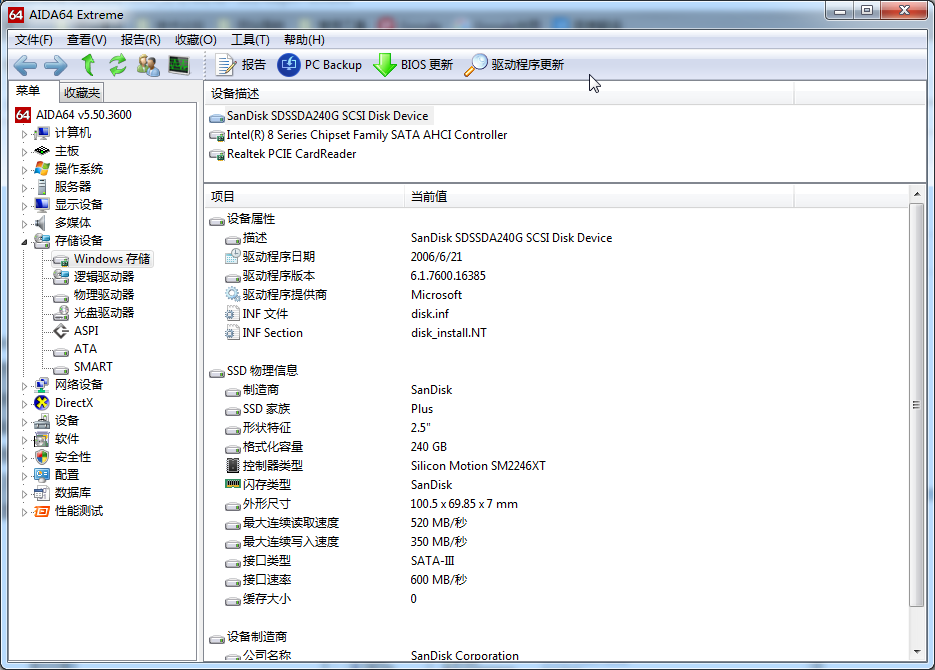
Task: Select 物理驱动器 in tree
Action: tap(104, 294)
